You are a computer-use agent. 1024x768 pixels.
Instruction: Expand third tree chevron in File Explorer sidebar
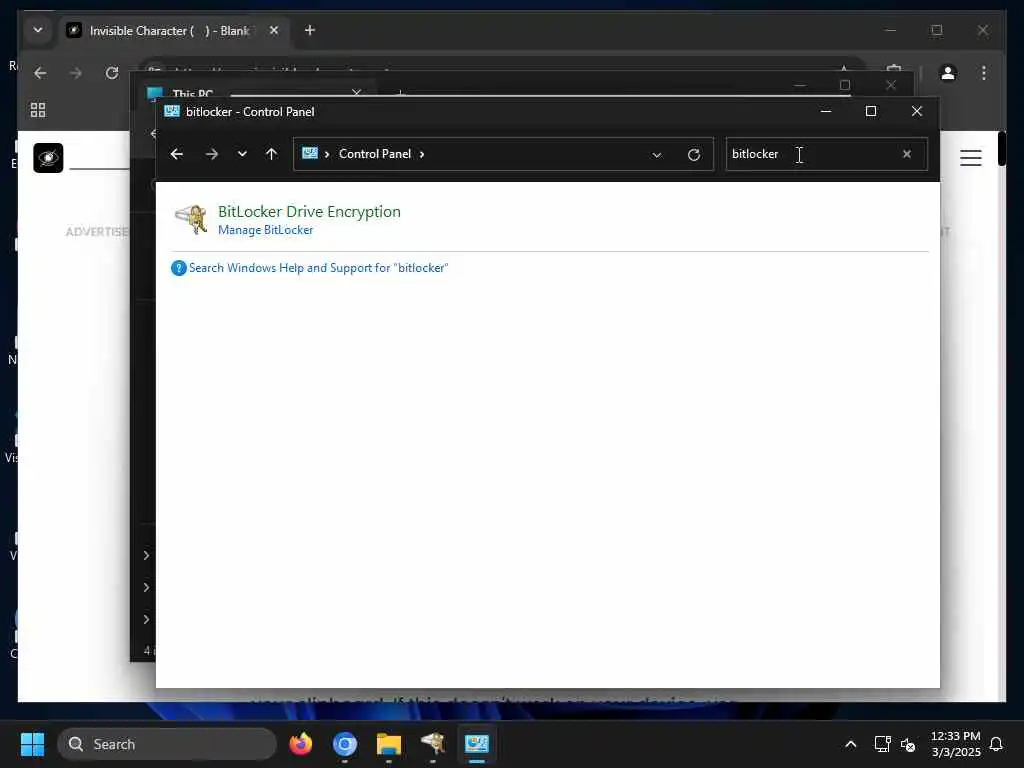(x=146, y=619)
